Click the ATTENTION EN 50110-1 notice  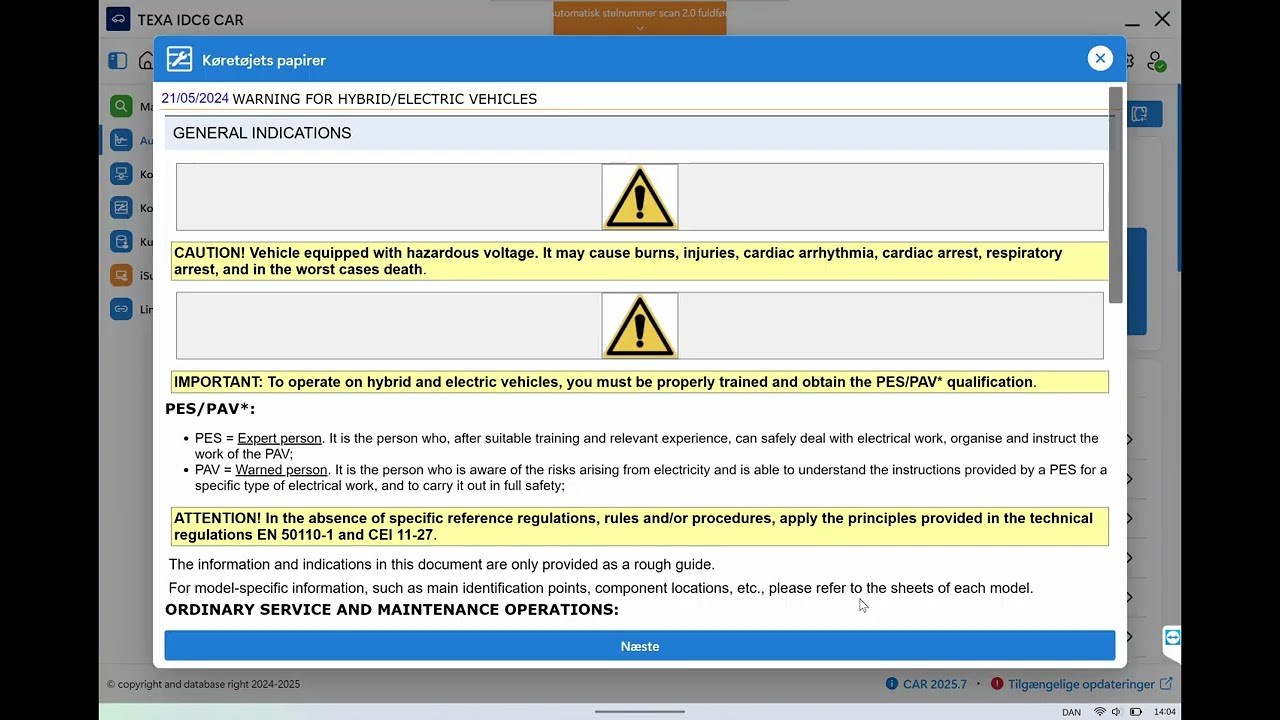click(x=640, y=526)
